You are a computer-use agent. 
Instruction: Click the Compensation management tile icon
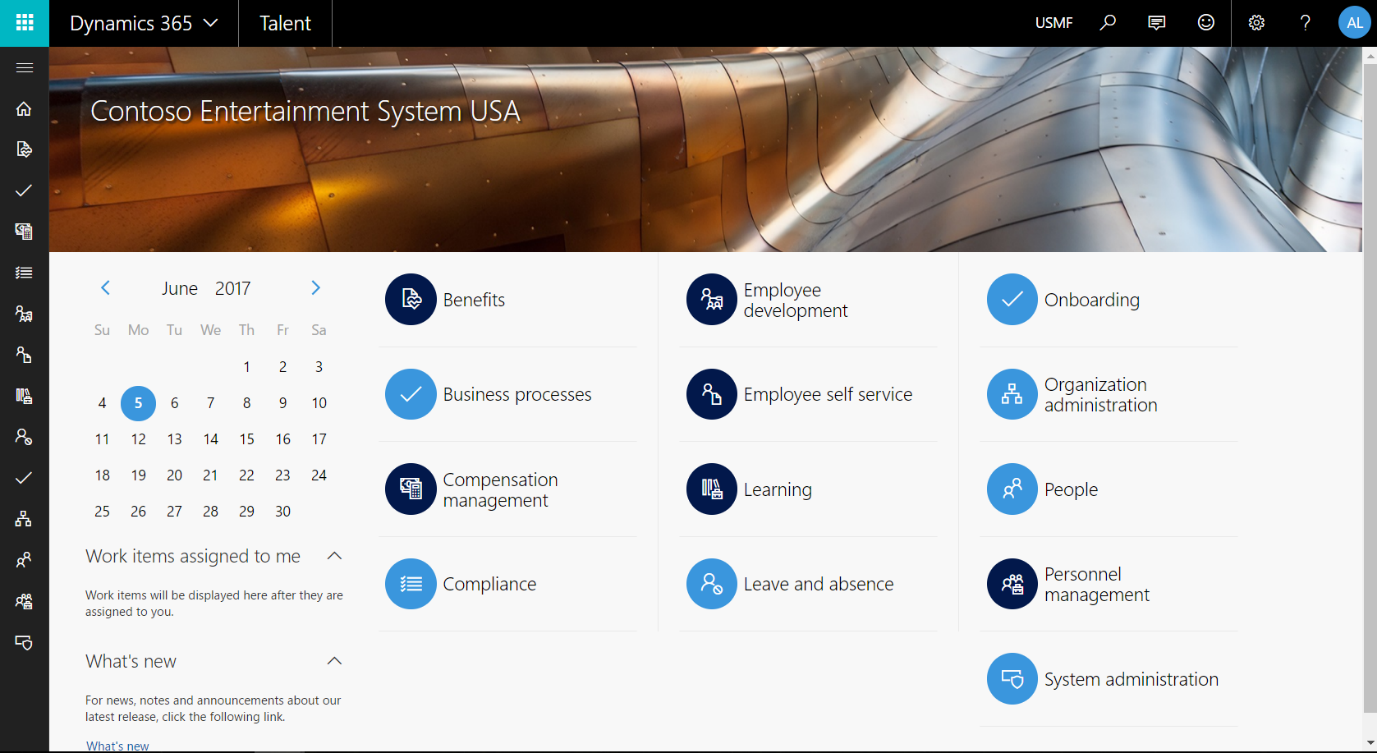(410, 489)
